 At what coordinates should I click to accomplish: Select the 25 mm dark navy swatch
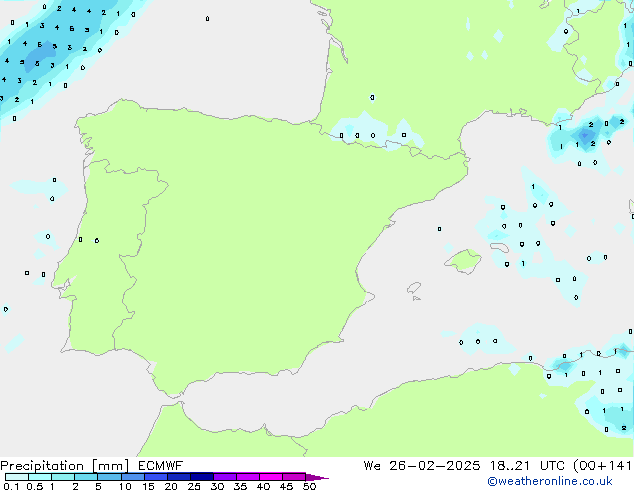[201, 477]
